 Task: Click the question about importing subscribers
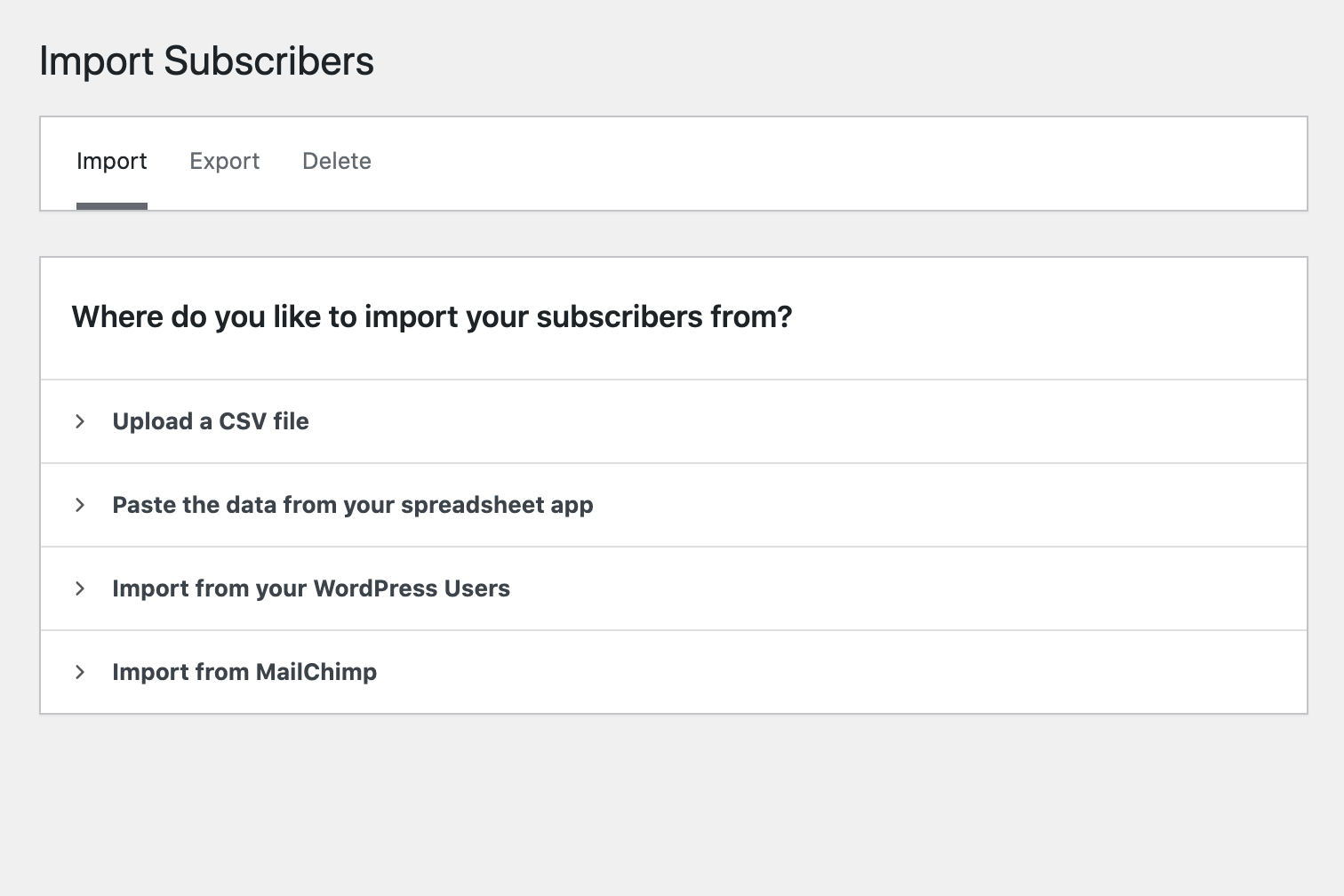(x=431, y=317)
